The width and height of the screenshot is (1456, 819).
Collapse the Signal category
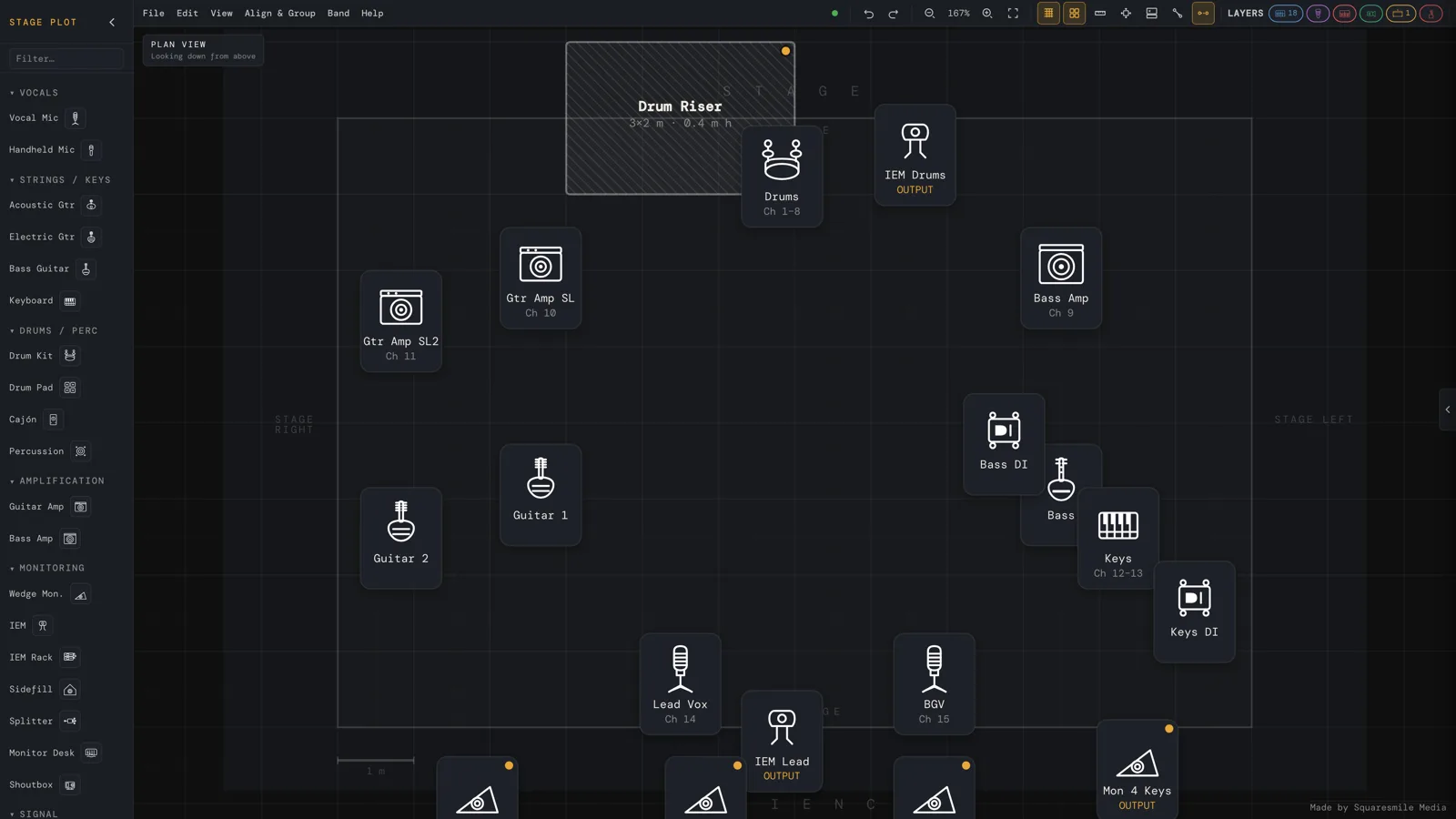(34, 814)
